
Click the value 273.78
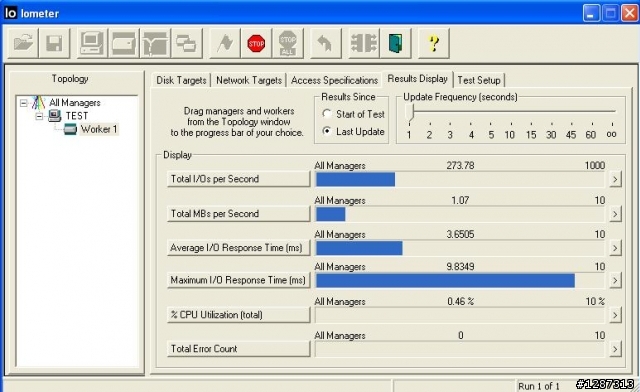[x=460, y=165]
